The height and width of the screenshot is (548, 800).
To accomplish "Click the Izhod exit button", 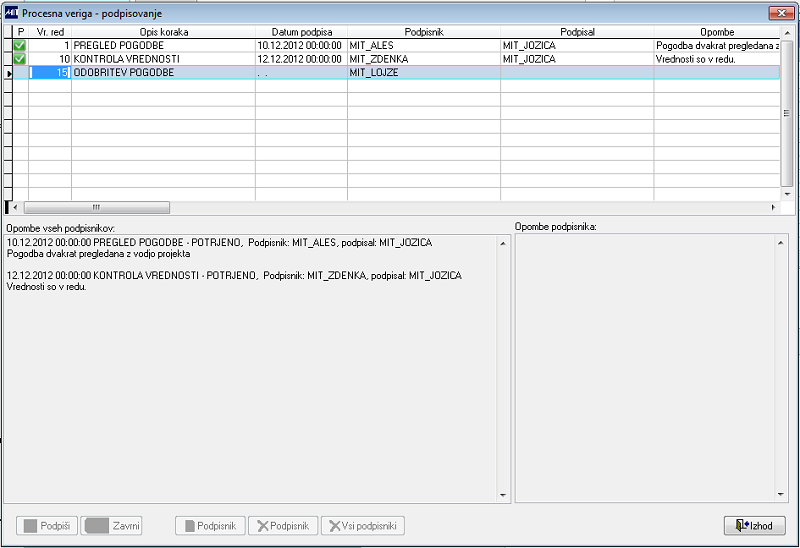I will 755,526.
